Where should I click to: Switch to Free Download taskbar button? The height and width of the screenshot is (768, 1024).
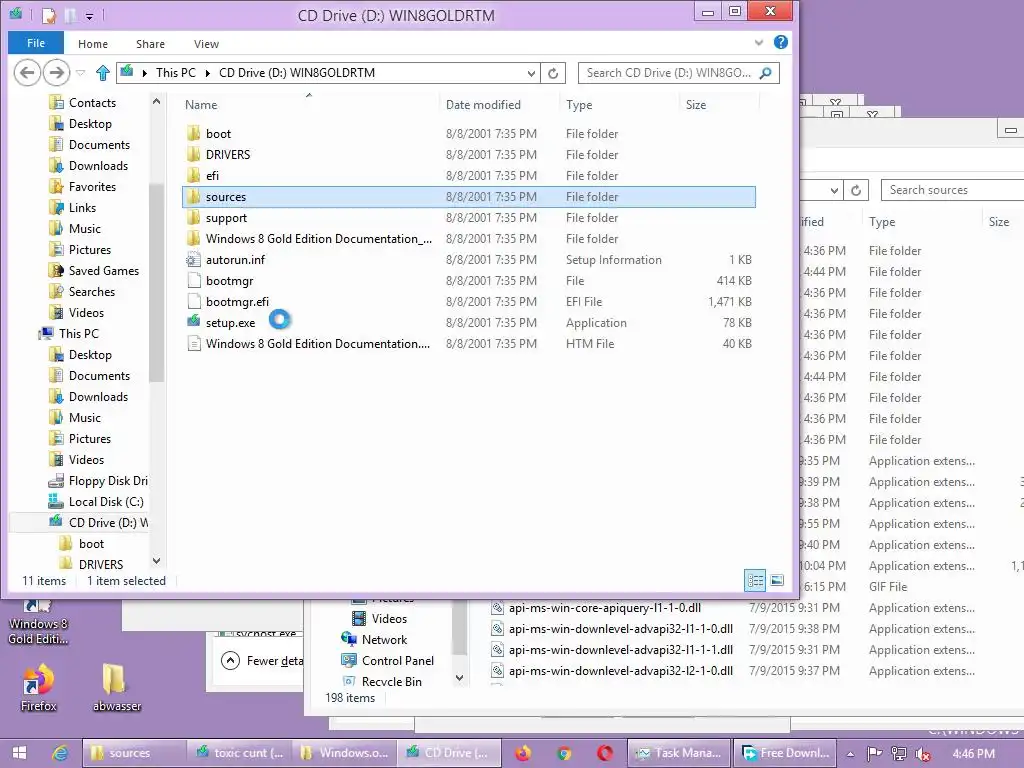(786, 753)
